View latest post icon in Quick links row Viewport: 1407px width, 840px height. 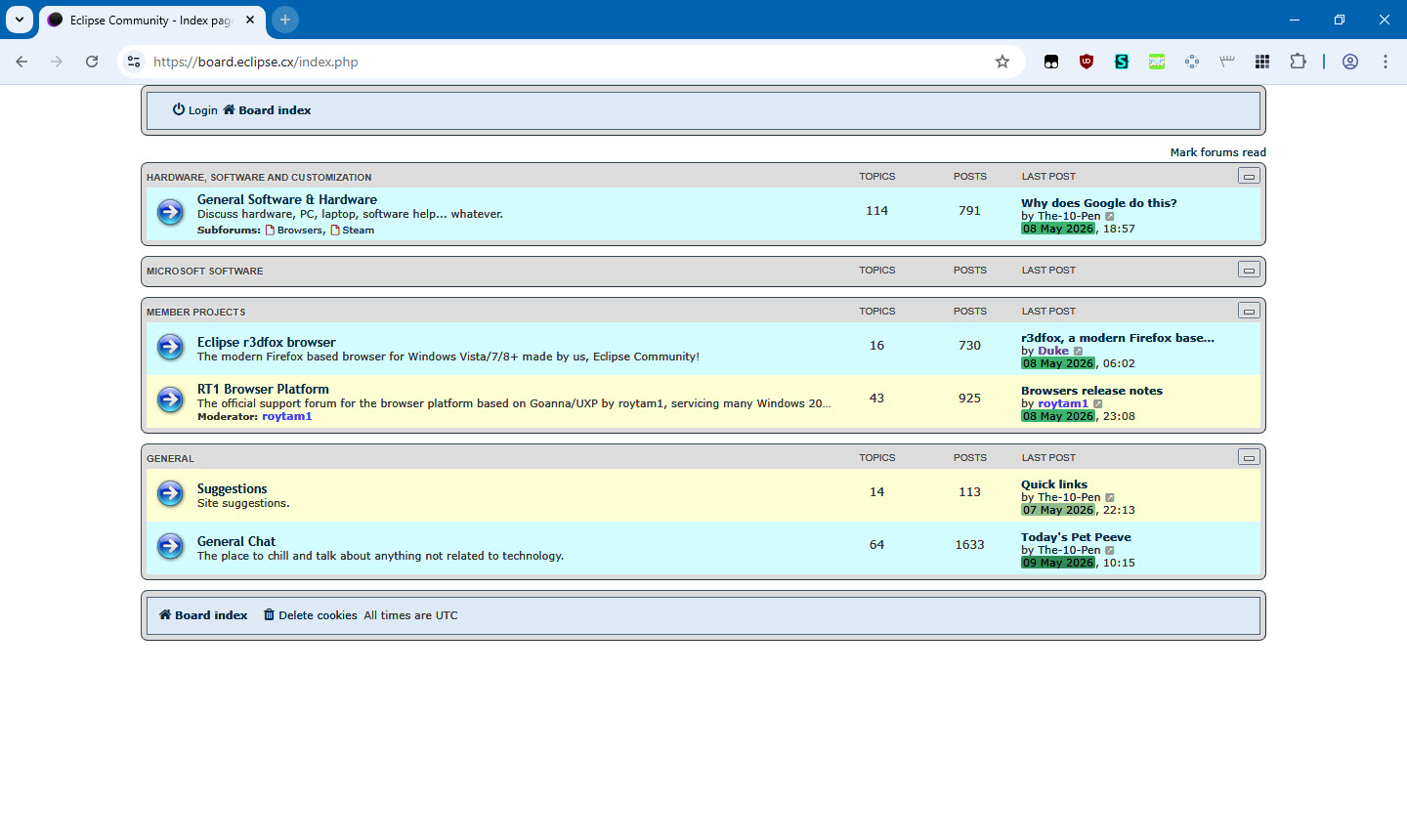(1109, 498)
